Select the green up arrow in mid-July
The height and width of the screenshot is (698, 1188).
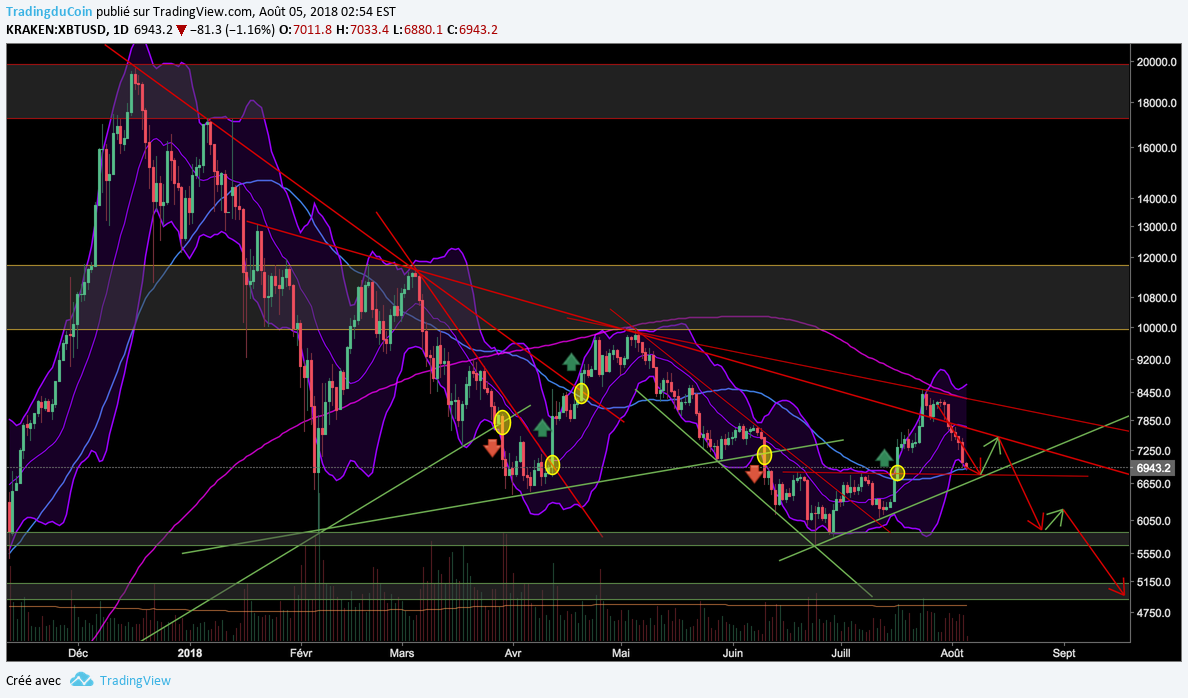point(885,457)
